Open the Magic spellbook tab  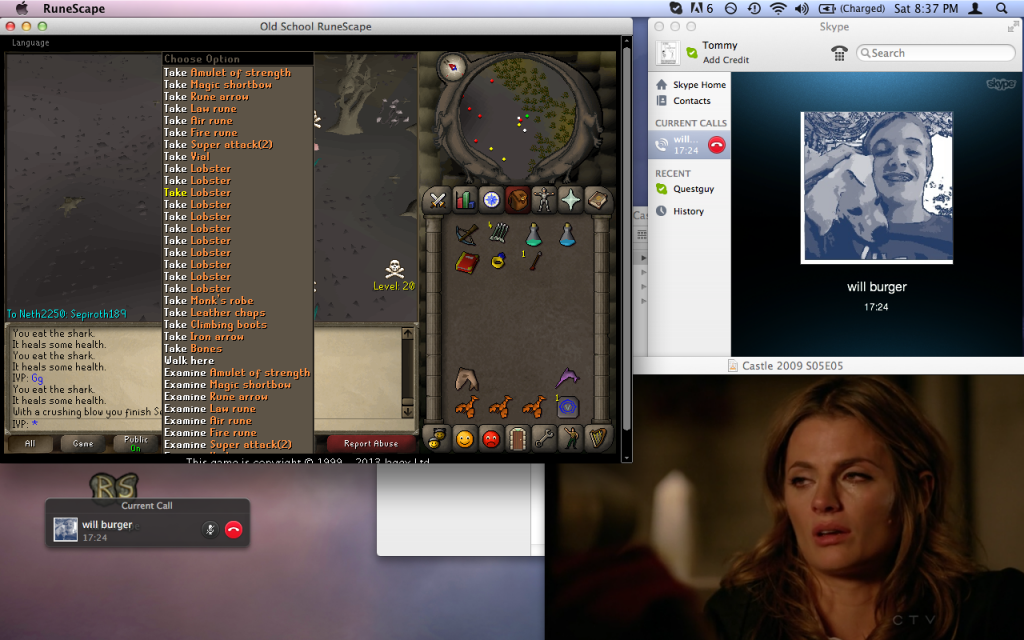click(598, 199)
